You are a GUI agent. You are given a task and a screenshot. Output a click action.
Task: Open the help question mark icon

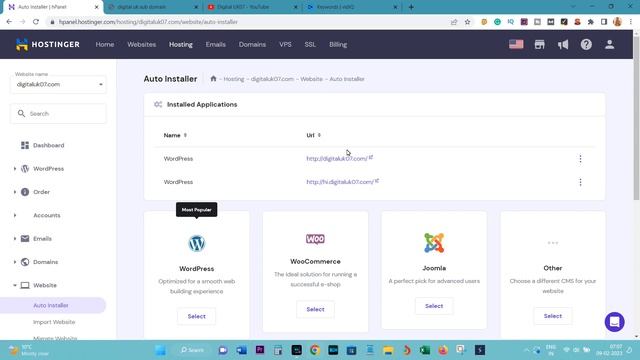click(586, 44)
